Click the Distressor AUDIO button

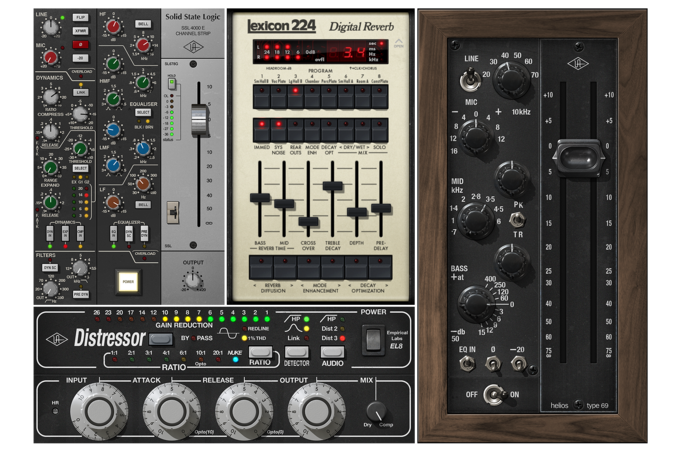332,351
